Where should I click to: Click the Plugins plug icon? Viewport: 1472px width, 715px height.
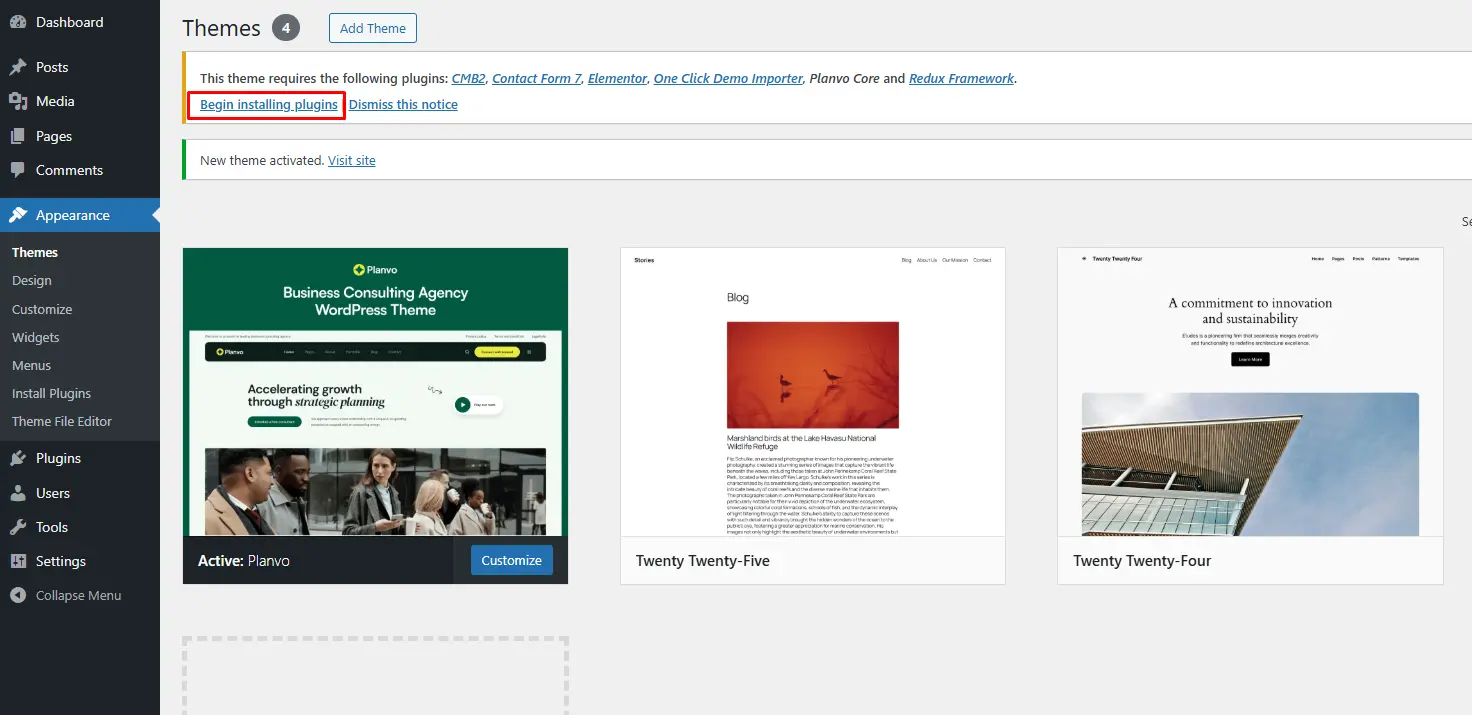pyautogui.click(x=18, y=458)
